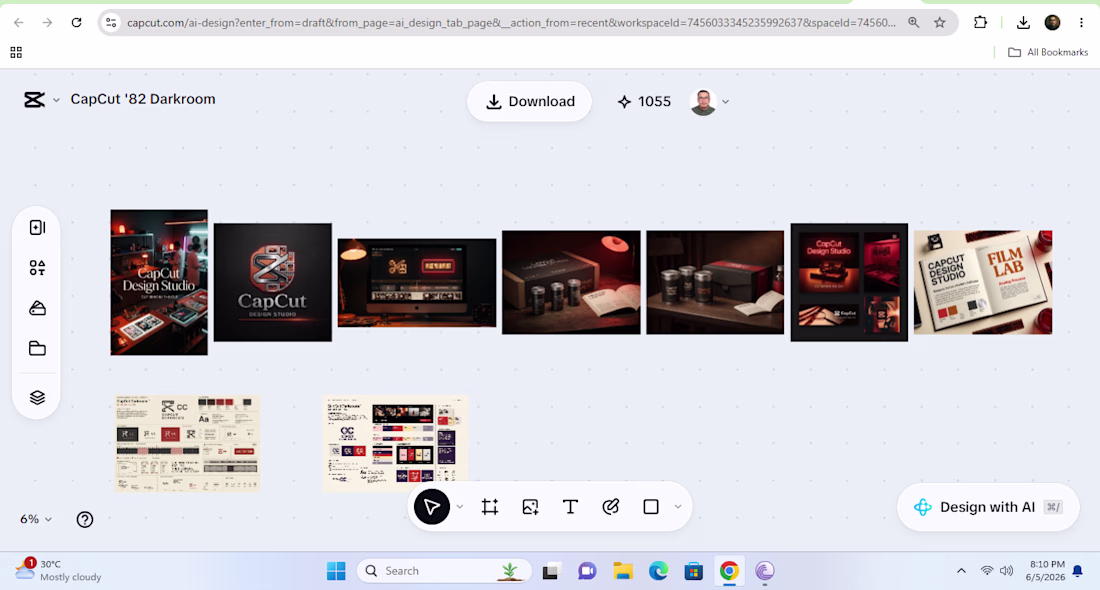Select the Text tool

(x=570, y=507)
